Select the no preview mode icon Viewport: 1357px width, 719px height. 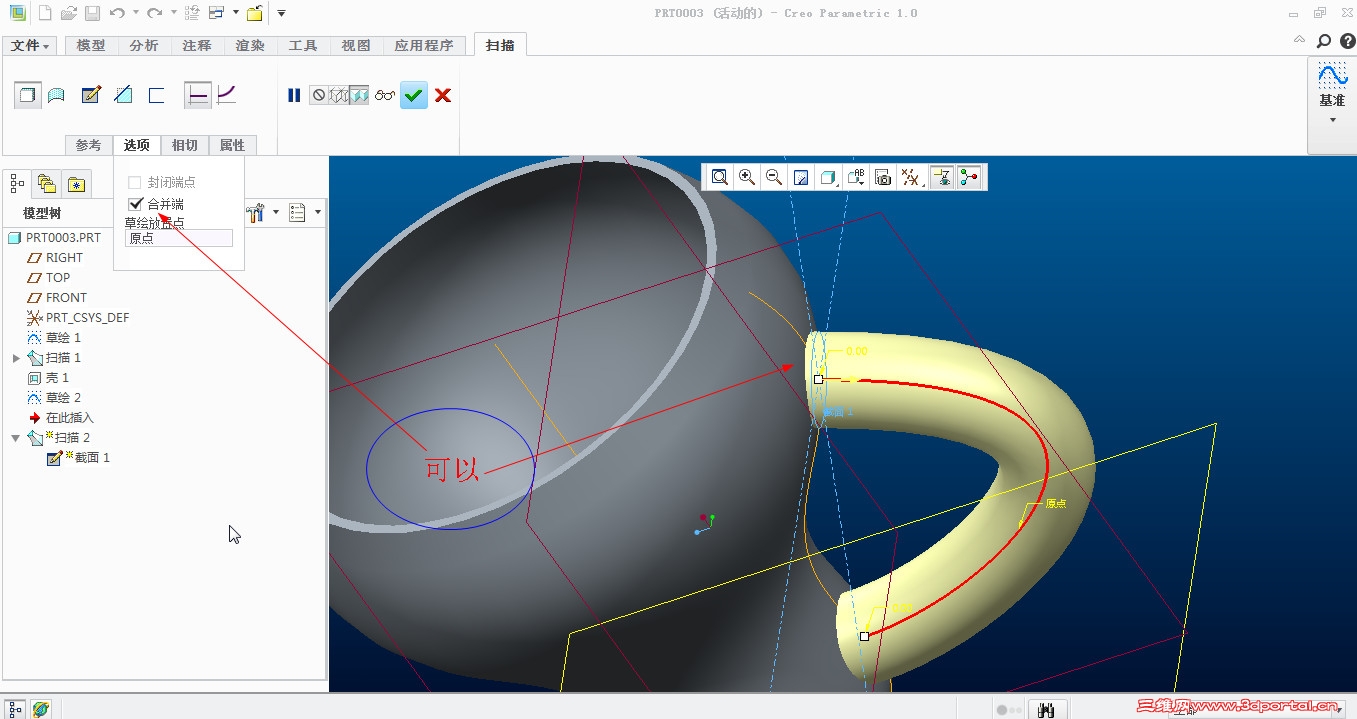[x=319, y=95]
